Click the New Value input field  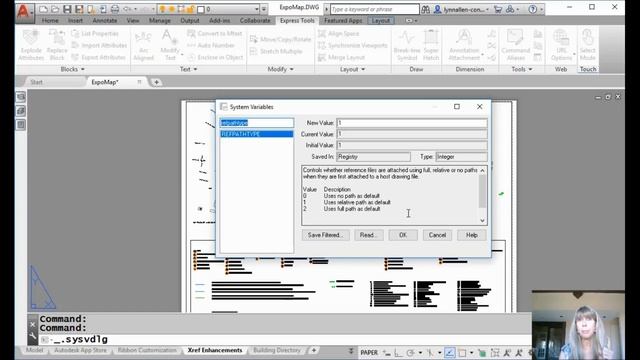(411, 123)
